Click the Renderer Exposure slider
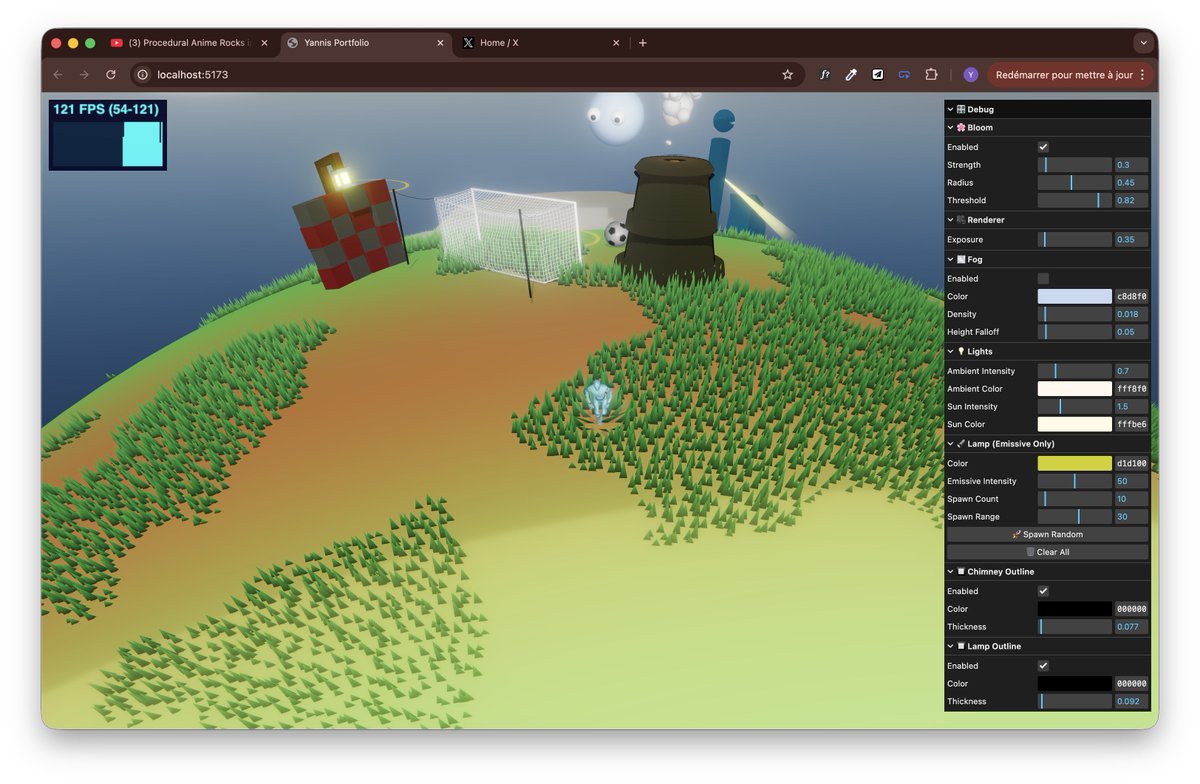The image size is (1200, 784). [x=1075, y=240]
